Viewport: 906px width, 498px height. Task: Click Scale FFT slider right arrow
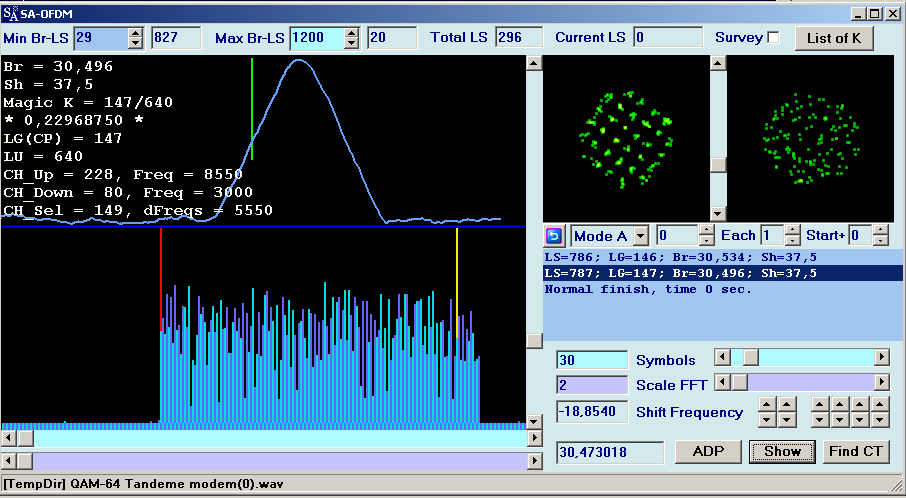[881, 382]
